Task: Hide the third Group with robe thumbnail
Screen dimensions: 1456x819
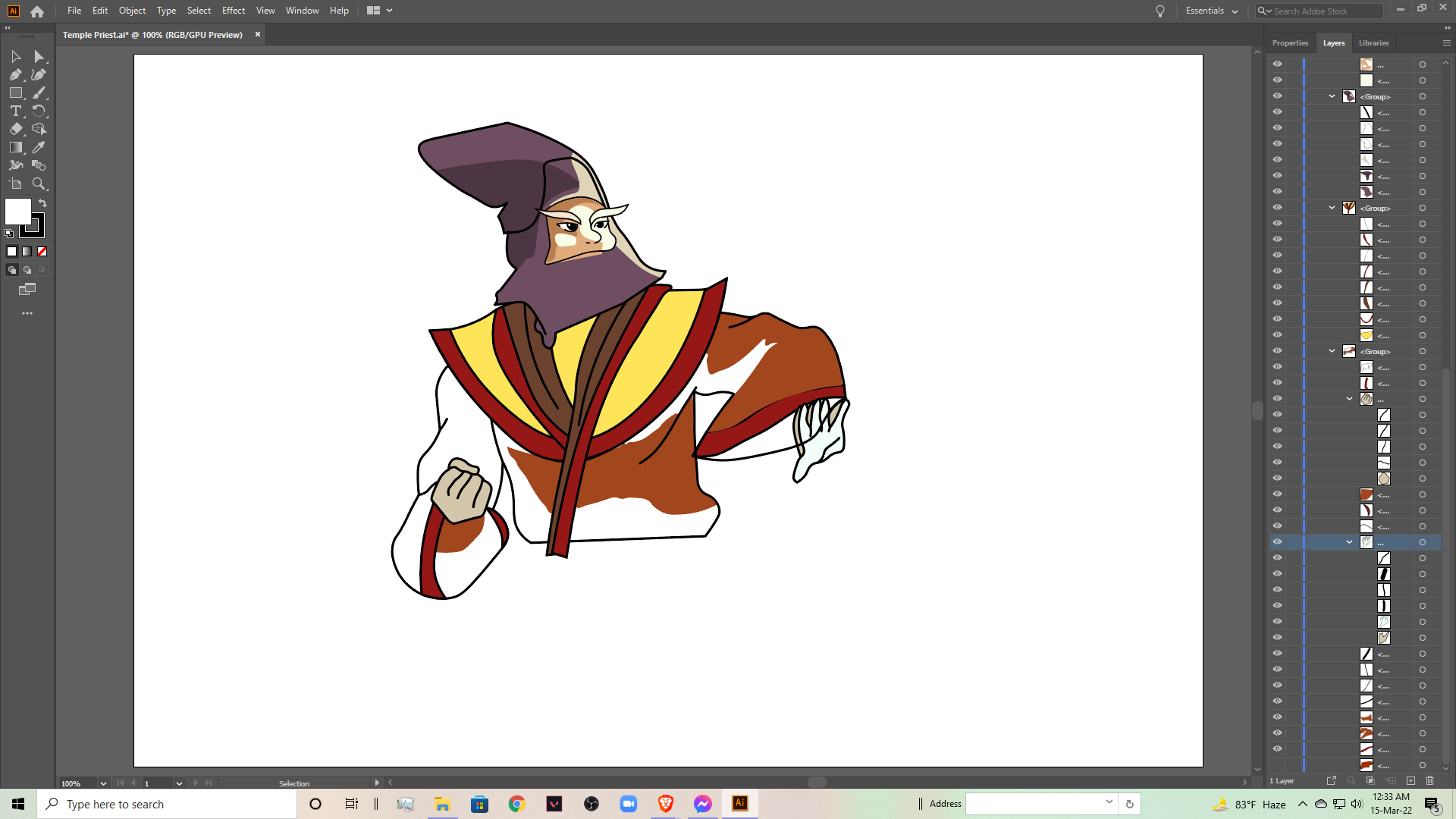Action: [1277, 350]
